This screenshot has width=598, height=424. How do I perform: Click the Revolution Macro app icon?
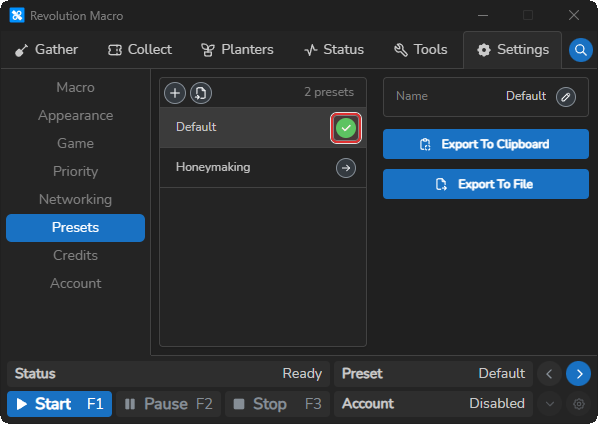[17, 16]
